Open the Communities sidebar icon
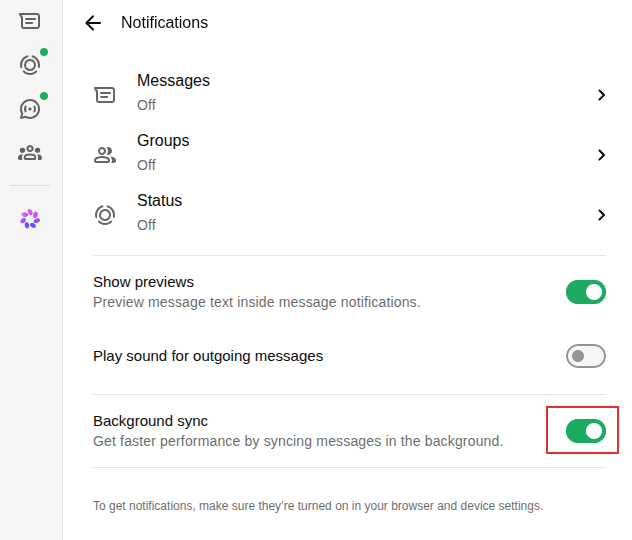 tap(30, 153)
